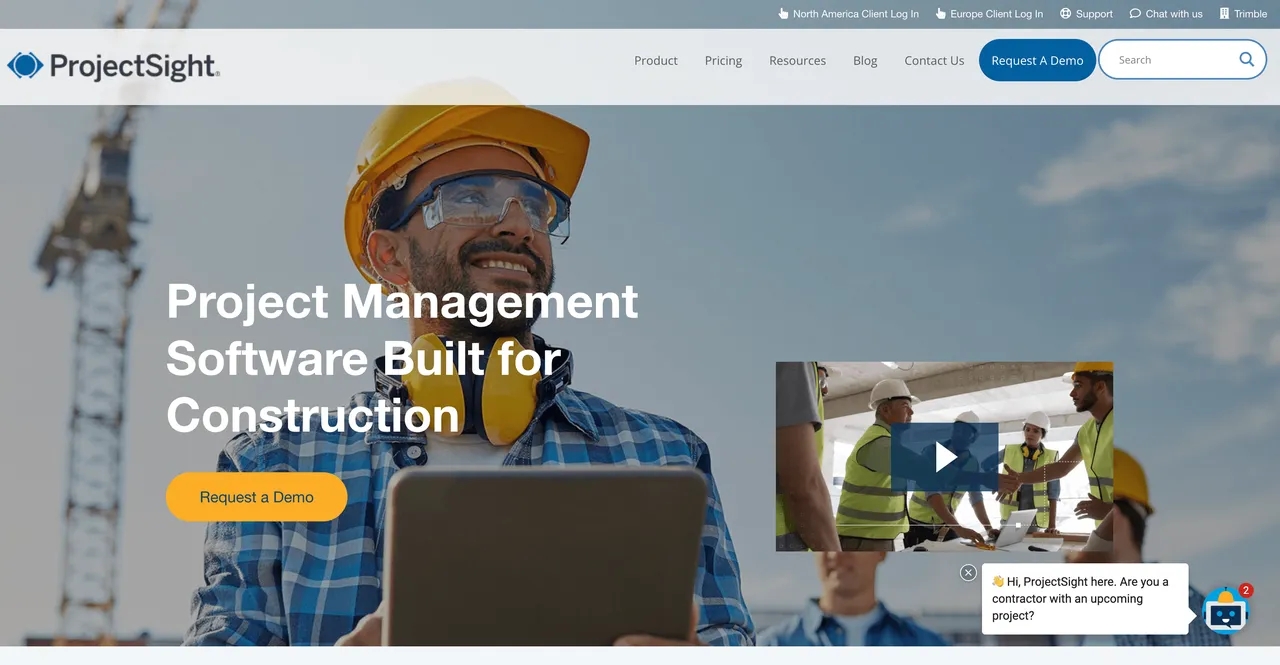Click the Trimble building icon
This screenshot has height=665, width=1280.
(1224, 14)
